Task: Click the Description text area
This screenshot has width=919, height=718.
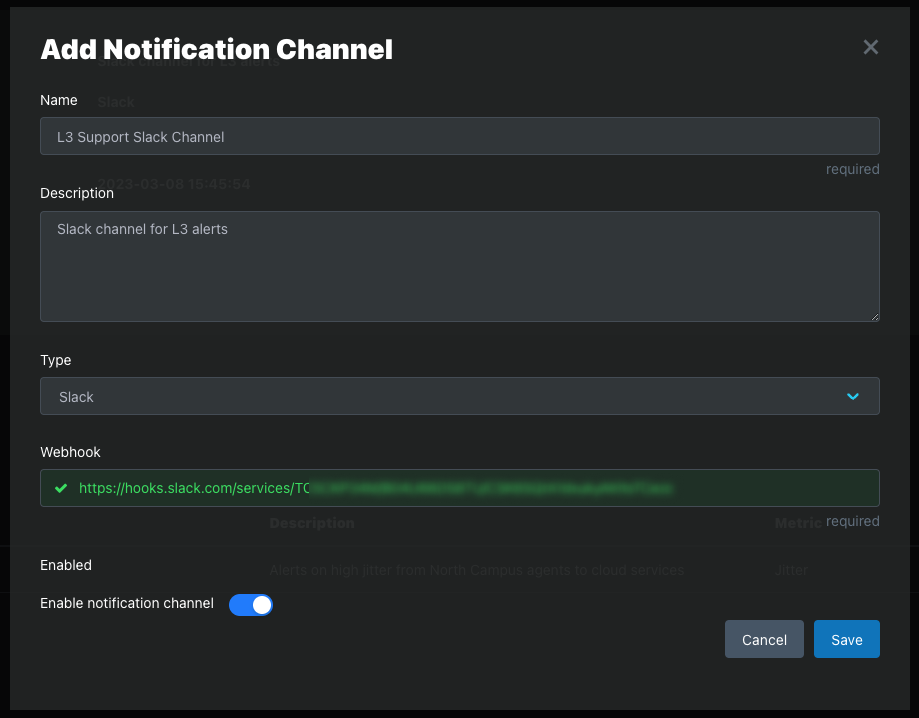Action: (x=460, y=266)
